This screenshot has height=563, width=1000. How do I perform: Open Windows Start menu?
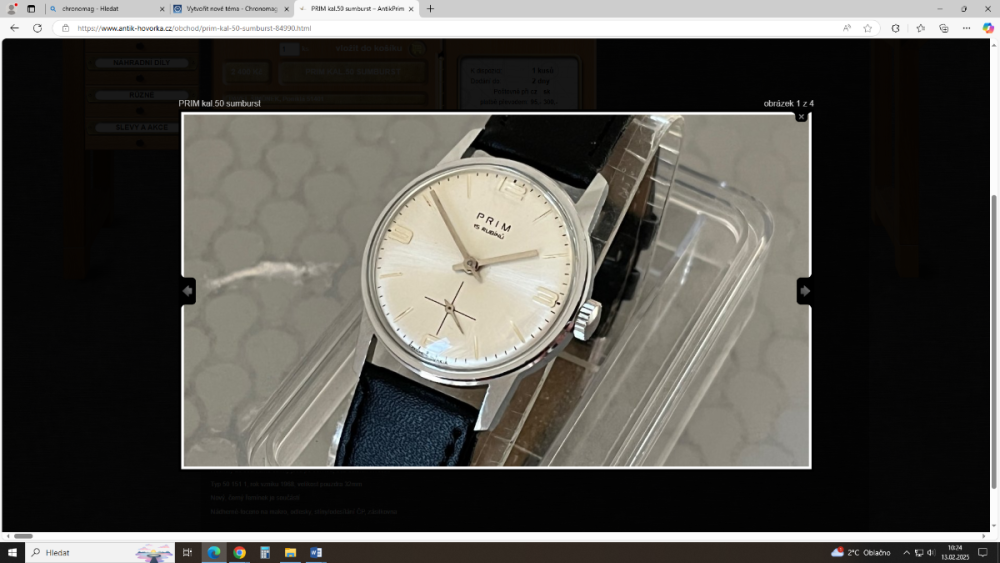pos(12,552)
